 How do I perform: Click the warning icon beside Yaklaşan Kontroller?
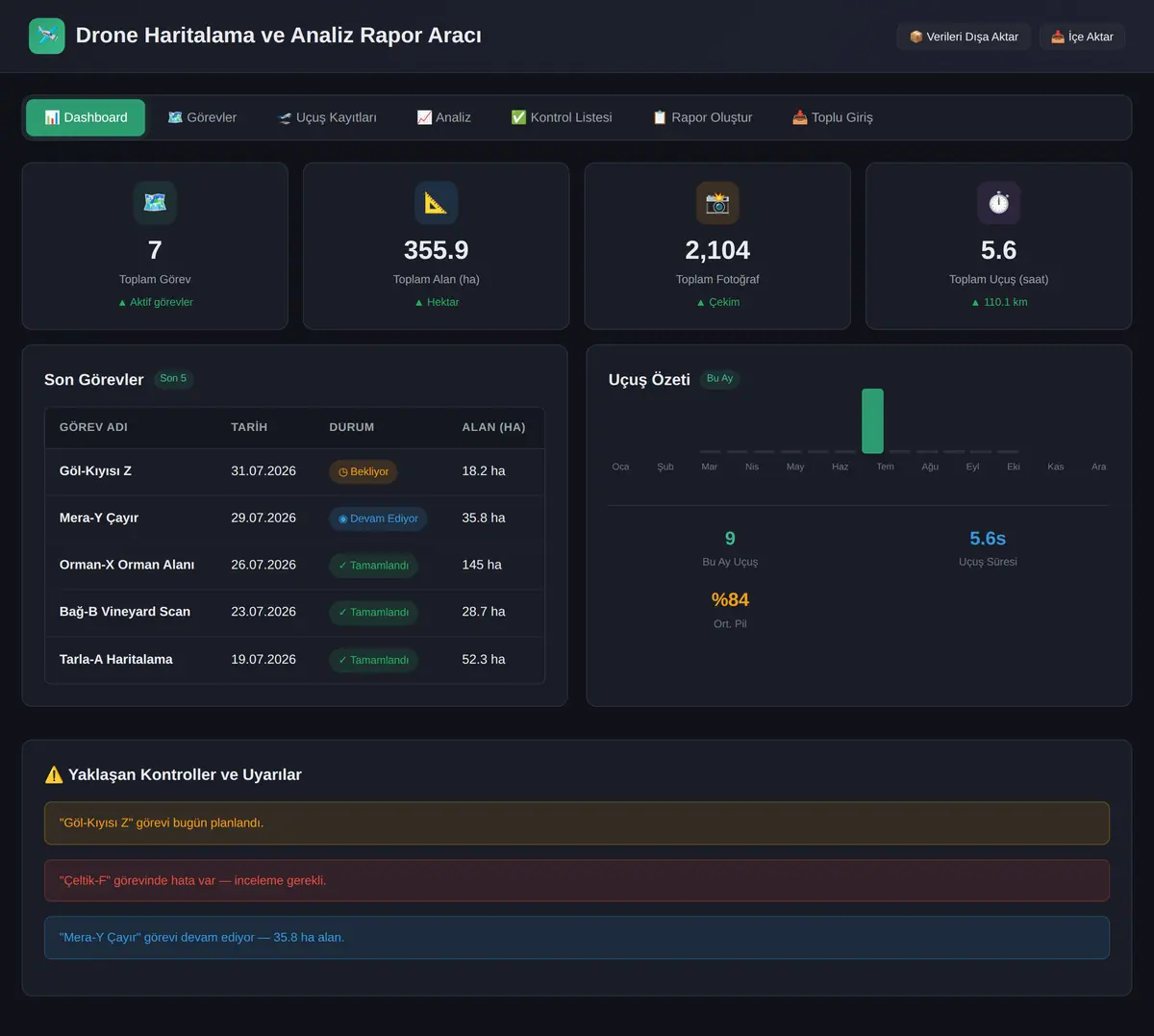pos(54,774)
